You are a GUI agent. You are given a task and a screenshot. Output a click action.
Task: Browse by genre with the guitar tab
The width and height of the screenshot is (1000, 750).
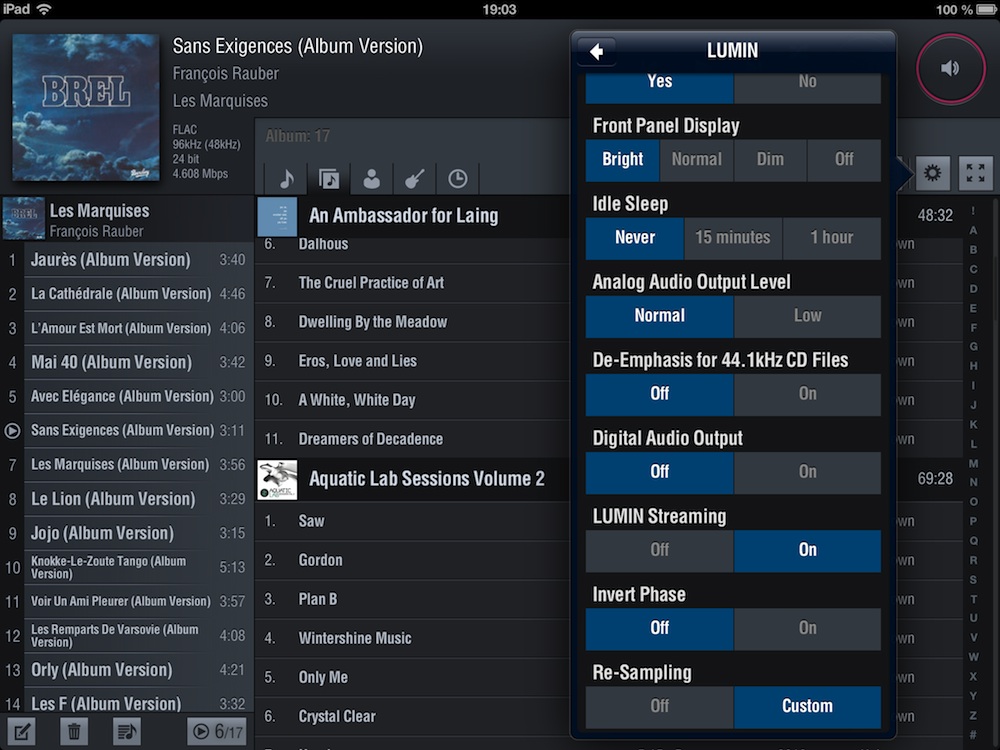pos(415,179)
